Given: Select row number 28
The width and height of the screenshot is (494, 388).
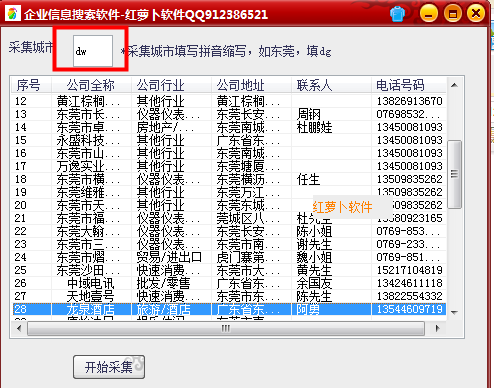Looking at the screenshot, I should click(20, 309).
